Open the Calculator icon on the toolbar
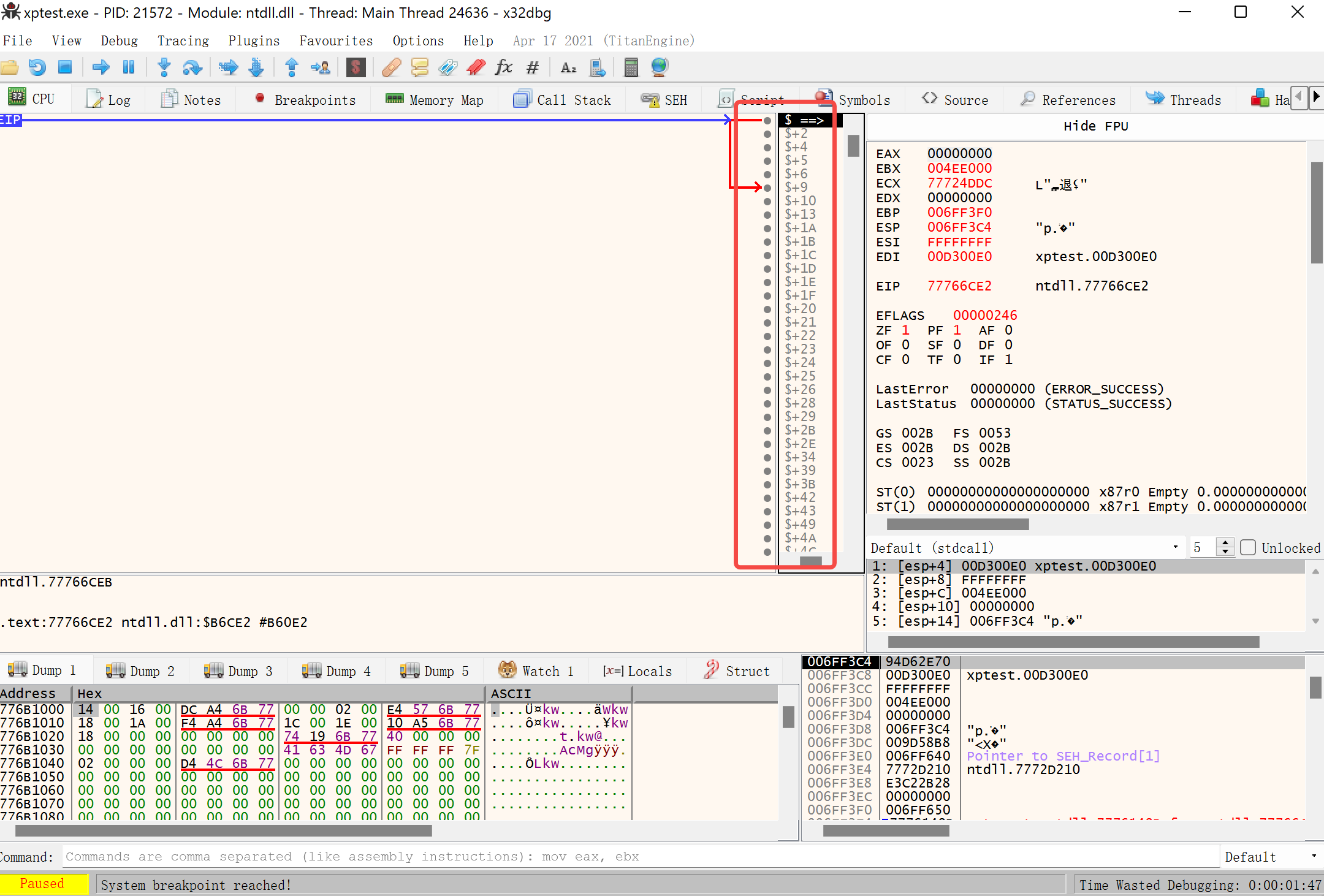Image resolution: width=1324 pixels, height=896 pixels. (x=632, y=67)
